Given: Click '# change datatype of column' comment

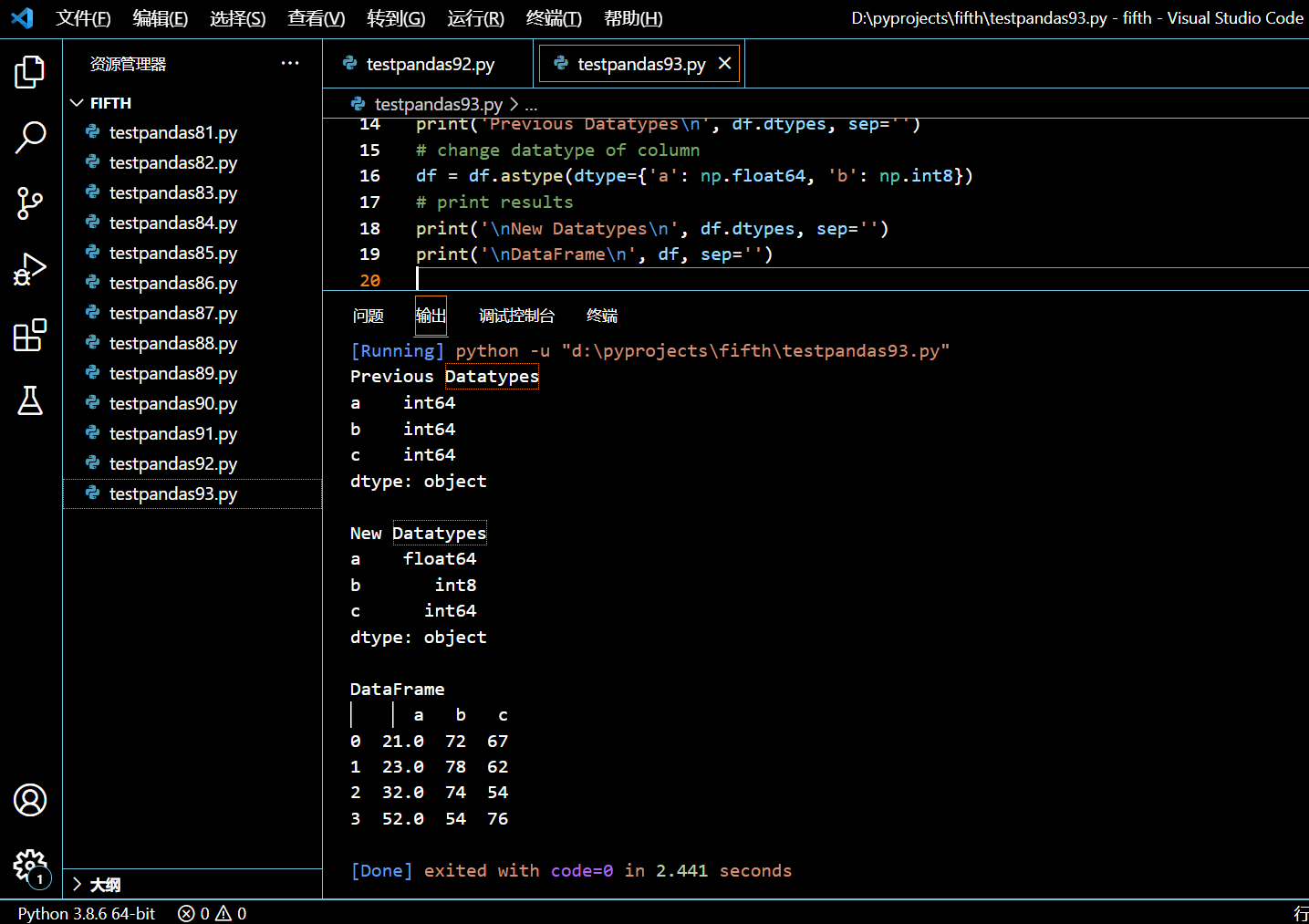Looking at the screenshot, I should point(558,150).
